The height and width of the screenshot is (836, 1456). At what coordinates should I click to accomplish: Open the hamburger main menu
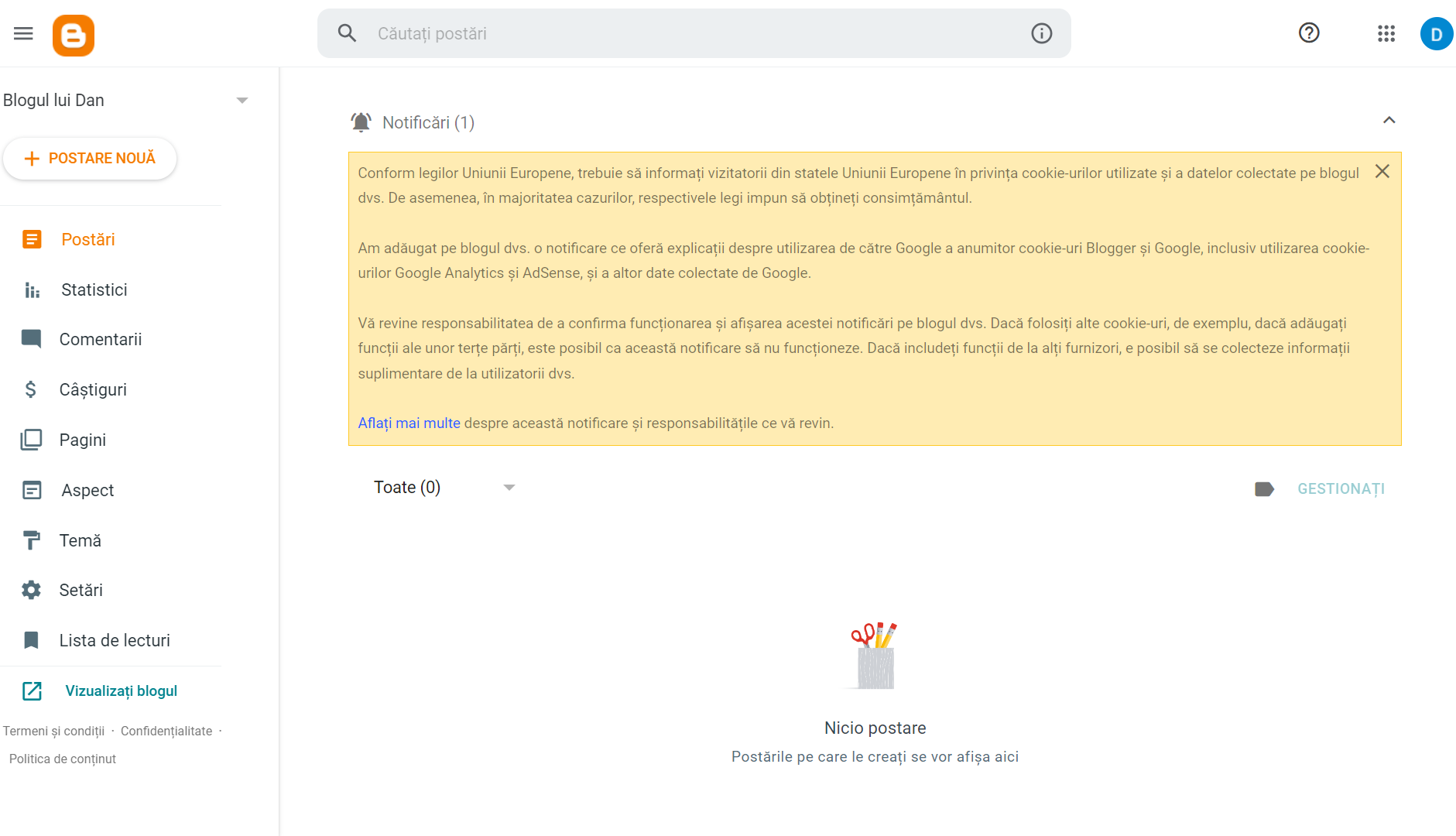(23, 33)
